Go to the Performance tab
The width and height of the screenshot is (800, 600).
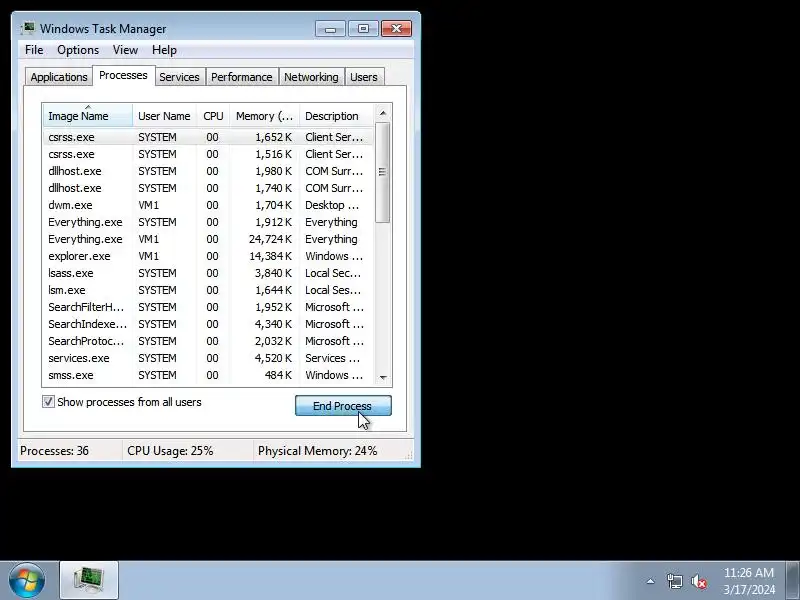point(242,77)
